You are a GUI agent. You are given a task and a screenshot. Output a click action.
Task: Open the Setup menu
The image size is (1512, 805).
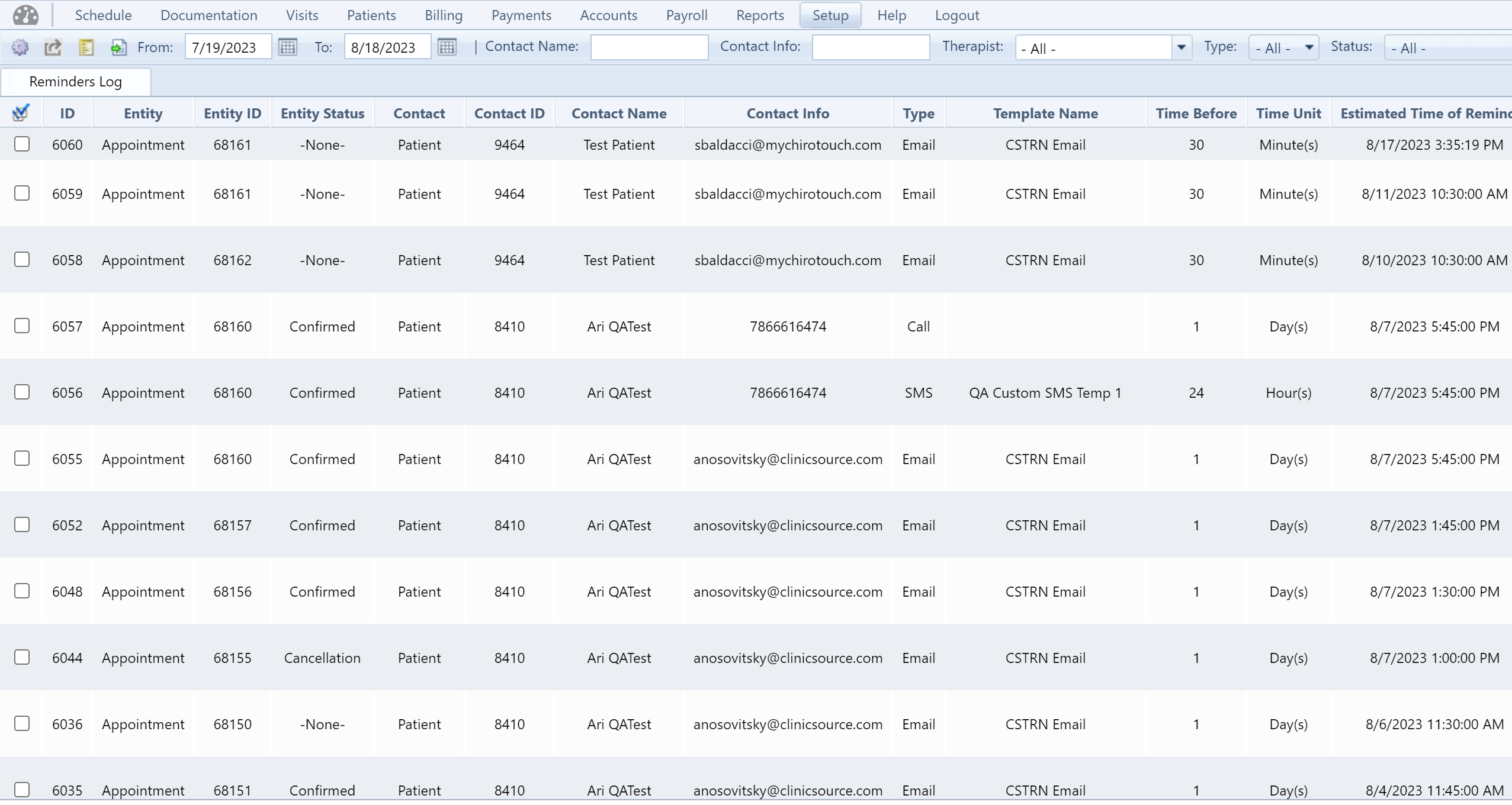point(830,15)
